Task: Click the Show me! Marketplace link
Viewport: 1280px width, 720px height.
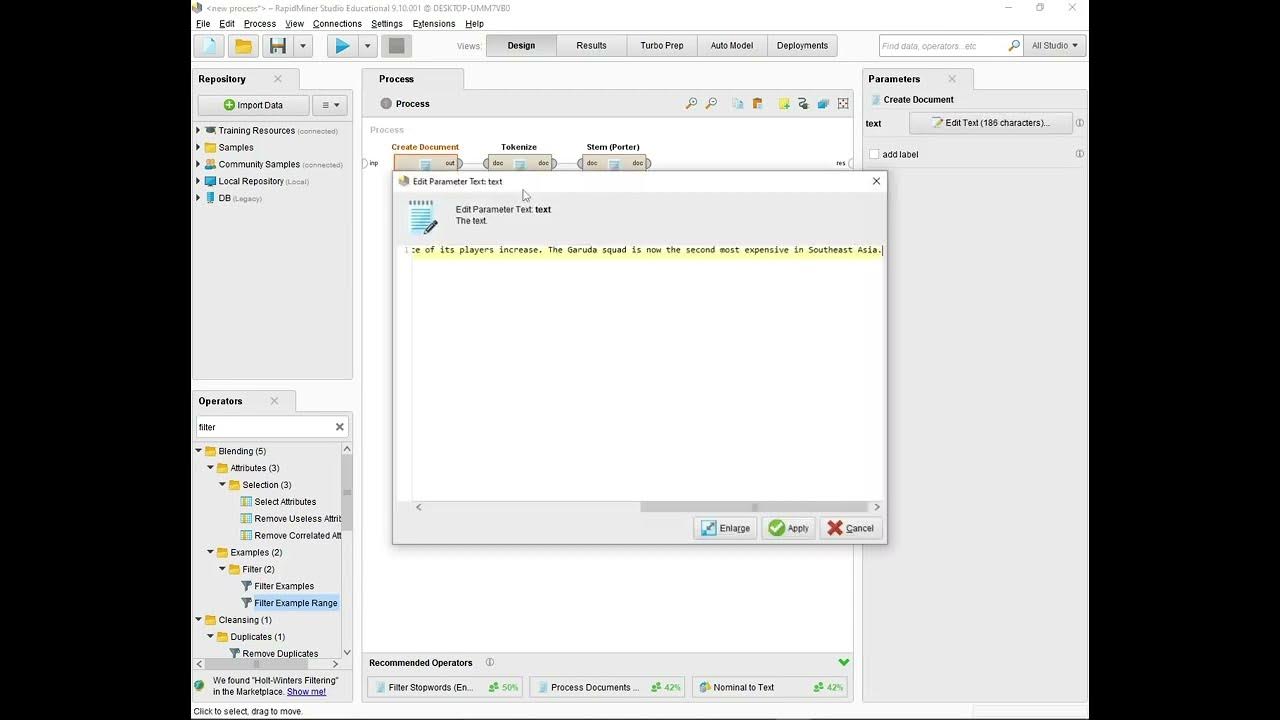Action: point(306,691)
